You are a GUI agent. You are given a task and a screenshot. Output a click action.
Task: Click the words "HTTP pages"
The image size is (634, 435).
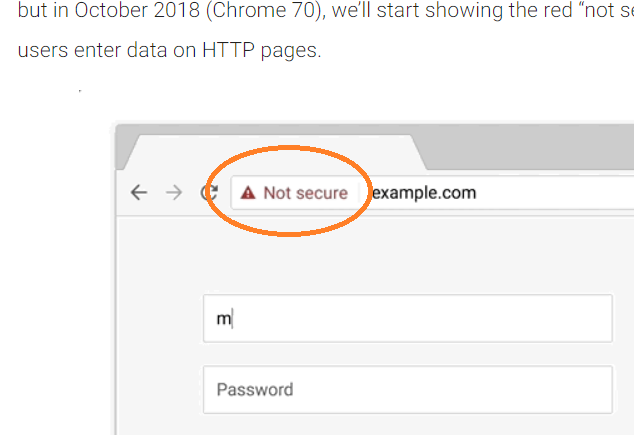point(262,51)
